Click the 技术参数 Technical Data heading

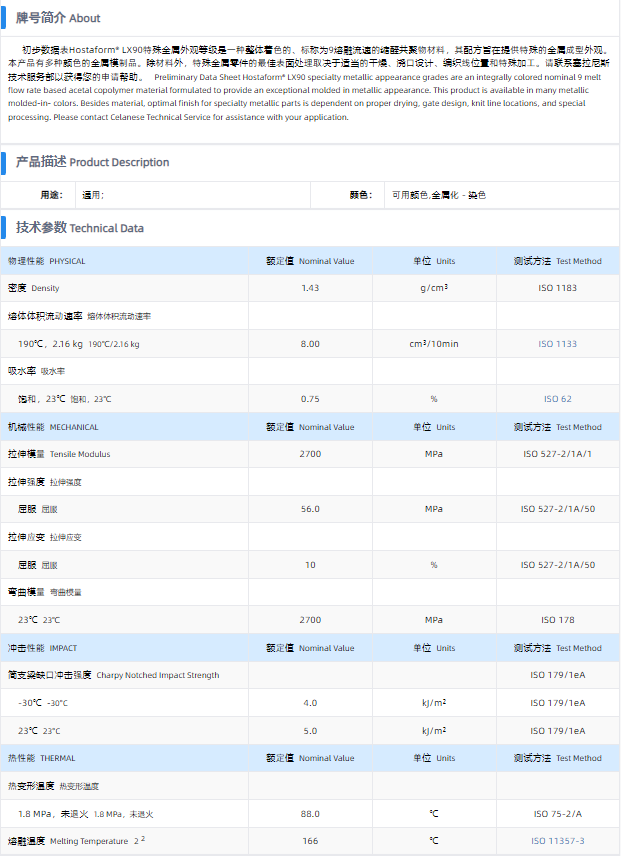80,228
